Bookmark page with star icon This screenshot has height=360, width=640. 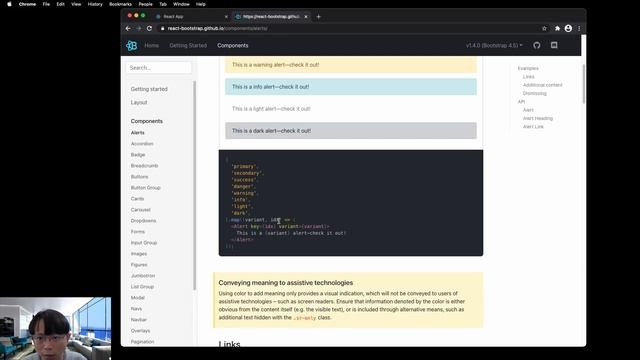(x=544, y=29)
